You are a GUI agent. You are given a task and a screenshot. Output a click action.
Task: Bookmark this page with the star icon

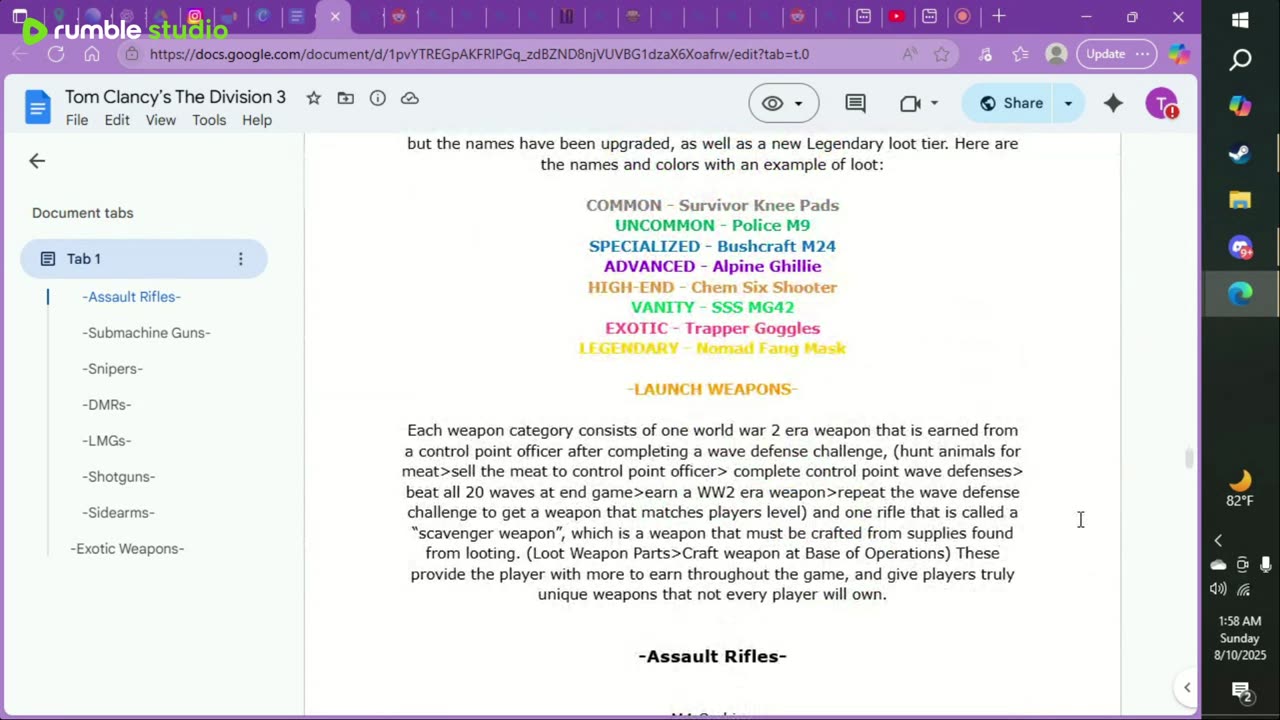941,54
